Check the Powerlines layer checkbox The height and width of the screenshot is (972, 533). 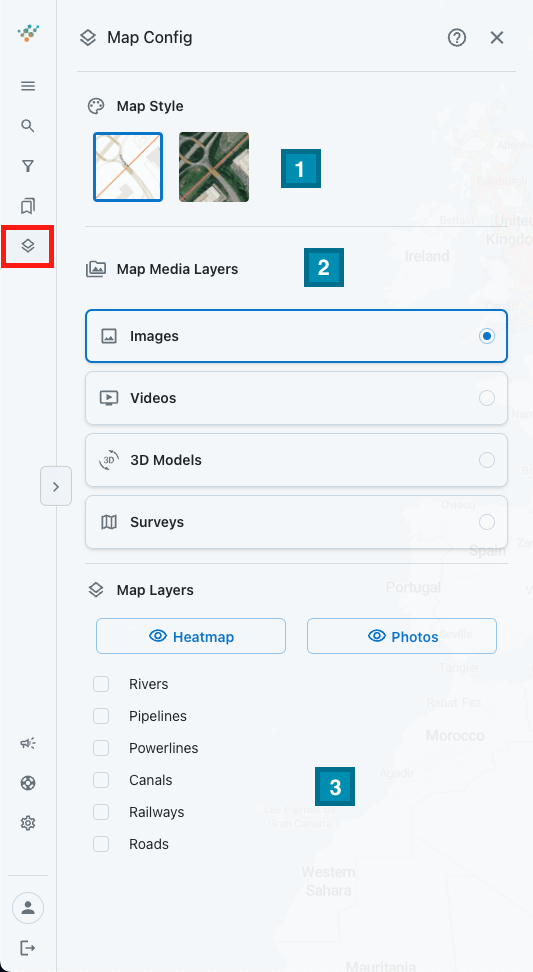coord(101,748)
